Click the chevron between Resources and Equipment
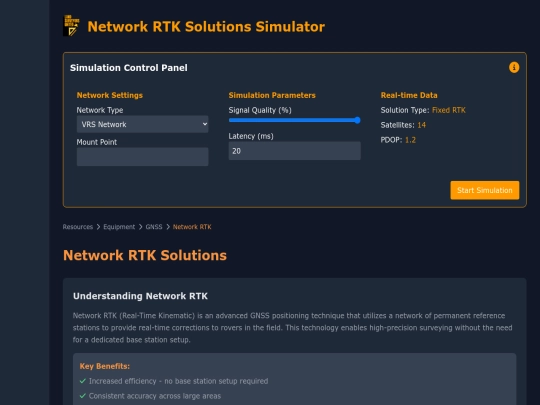The width and height of the screenshot is (540, 405). (x=98, y=227)
